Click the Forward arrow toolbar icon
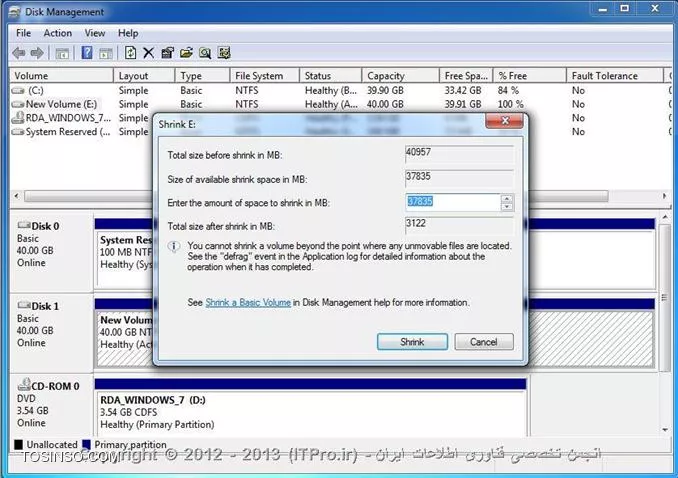This screenshot has width=678, height=478. pyautogui.click(x=37, y=53)
